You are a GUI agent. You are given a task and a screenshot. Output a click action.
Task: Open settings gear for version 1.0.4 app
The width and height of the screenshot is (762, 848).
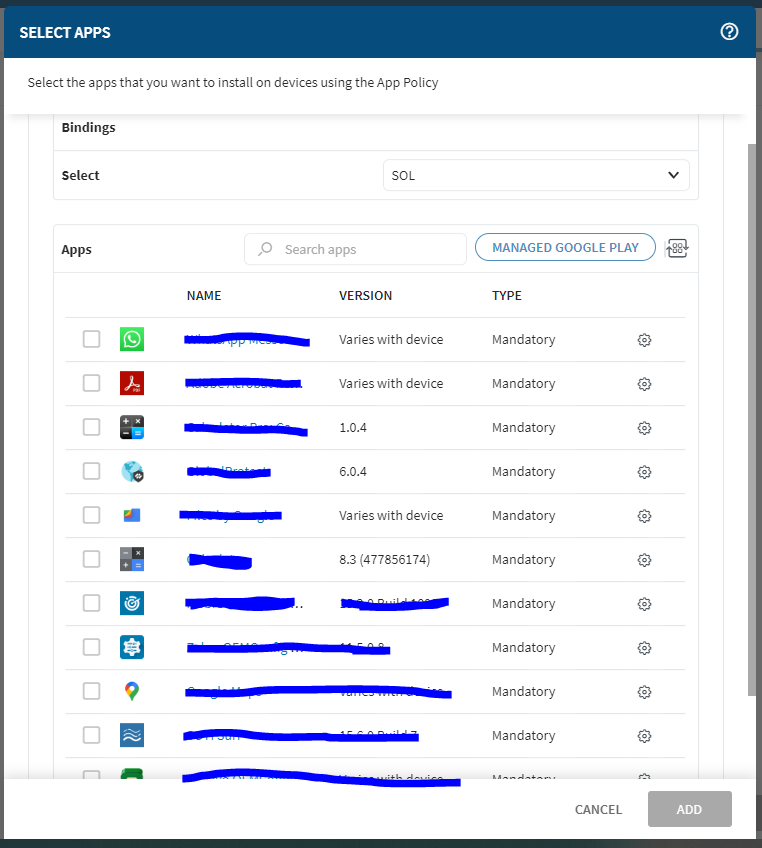click(x=644, y=428)
